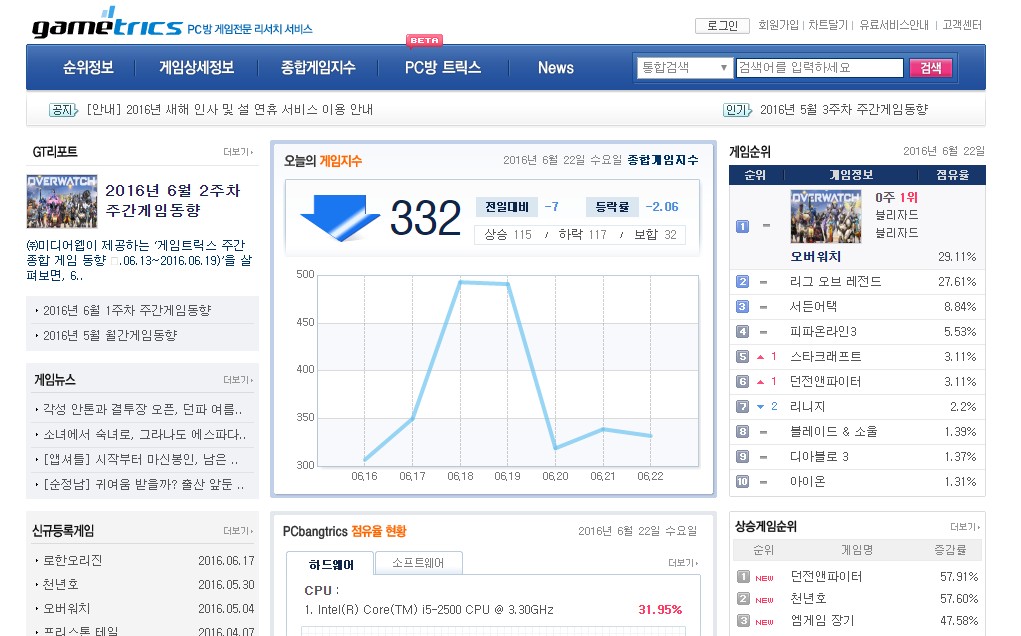Switch to the 소프트웨어 tab
1021x636 pixels.
point(418,563)
